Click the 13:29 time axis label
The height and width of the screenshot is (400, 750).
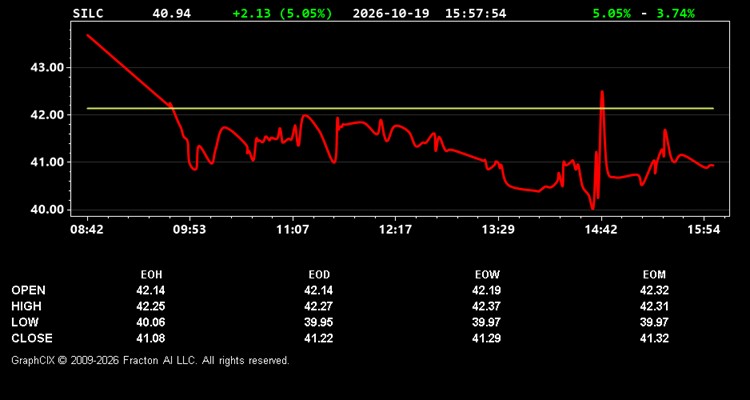tap(498, 230)
